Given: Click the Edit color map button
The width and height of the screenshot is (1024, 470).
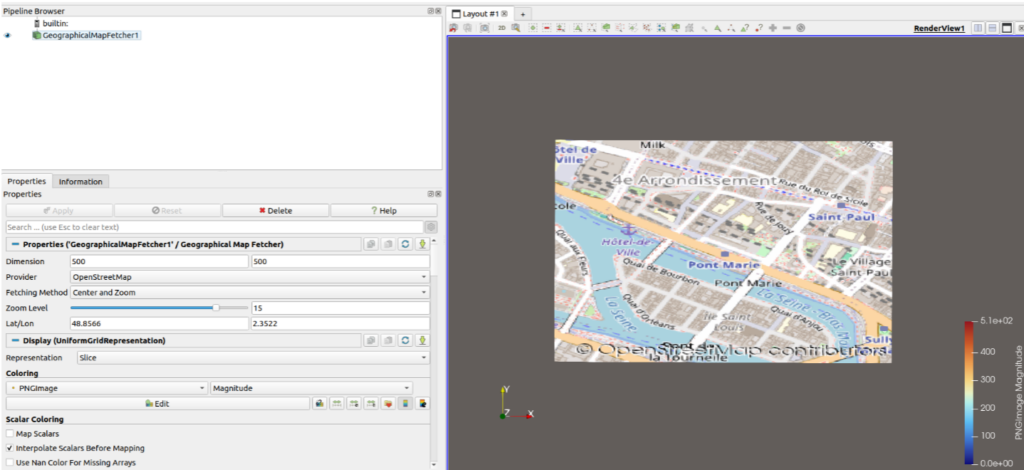Looking at the screenshot, I should 157,403.
